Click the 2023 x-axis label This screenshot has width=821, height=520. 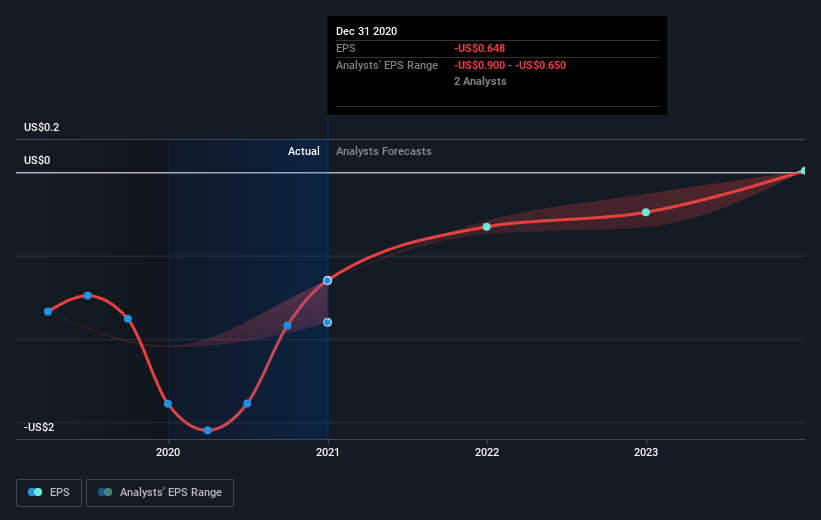646,452
